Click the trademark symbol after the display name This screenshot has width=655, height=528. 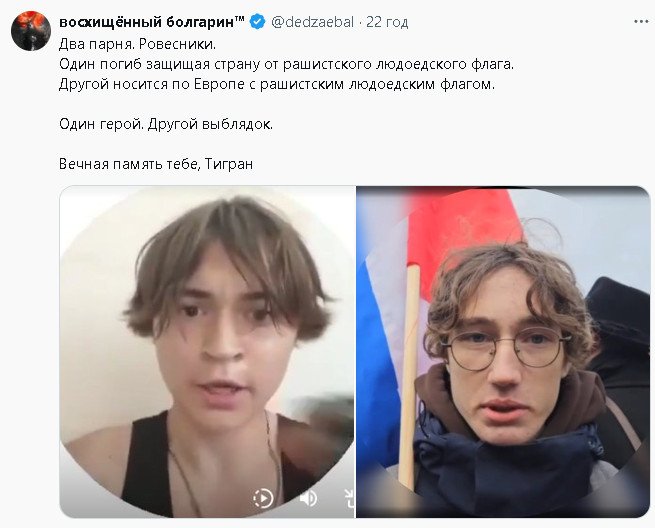(x=240, y=18)
